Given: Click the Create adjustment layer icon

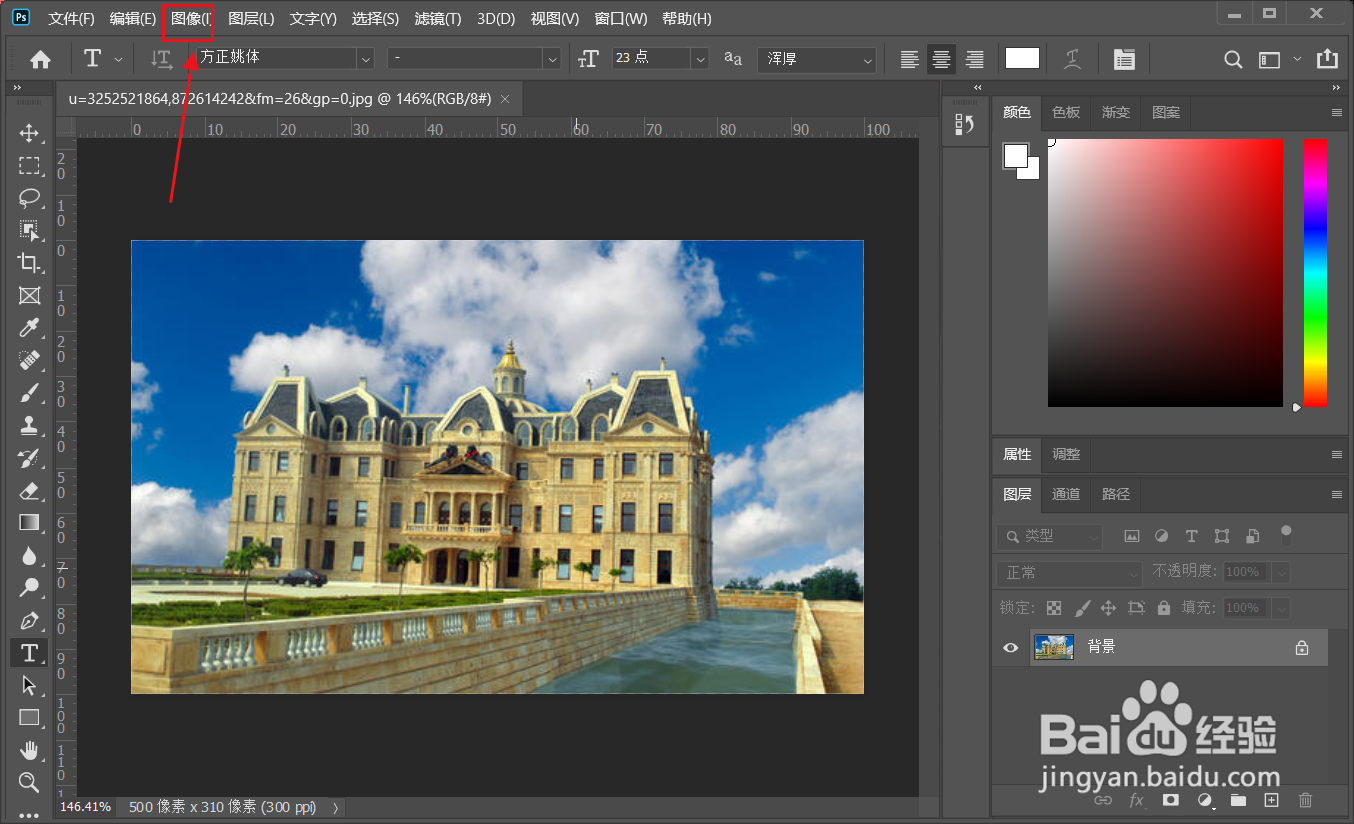Looking at the screenshot, I should click(1205, 800).
